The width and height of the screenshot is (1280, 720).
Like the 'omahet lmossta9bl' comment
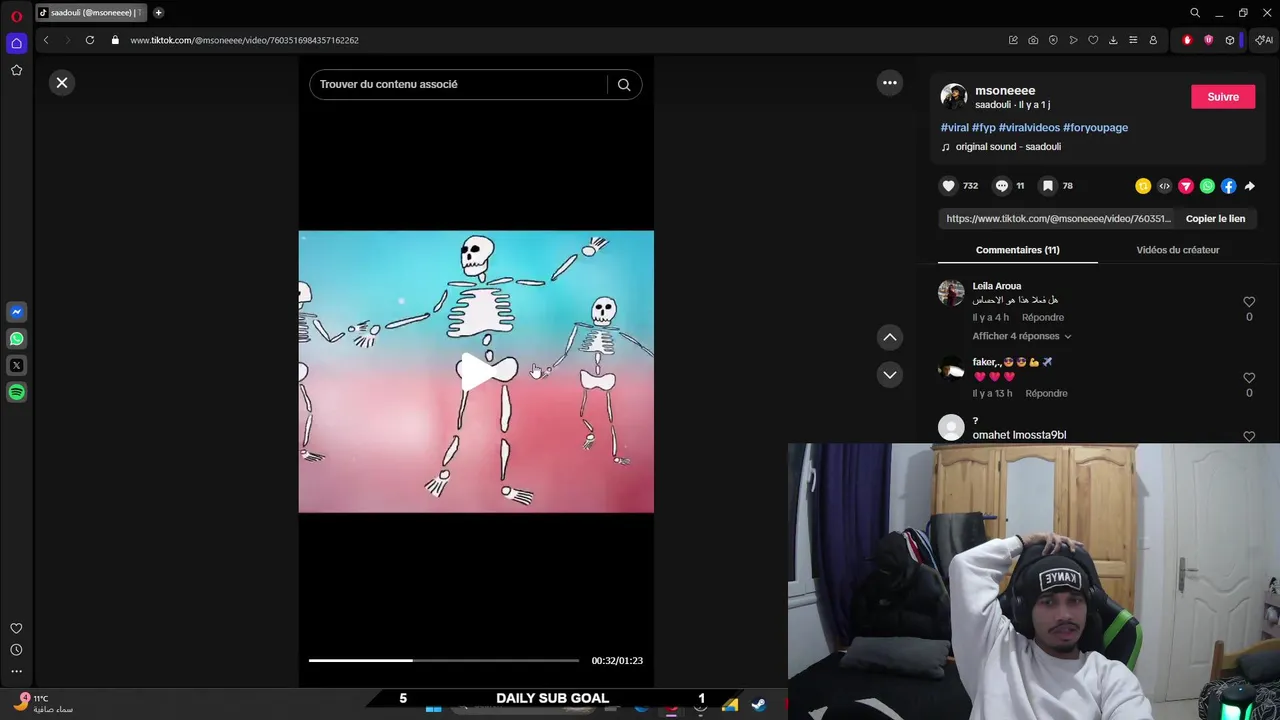(1249, 436)
